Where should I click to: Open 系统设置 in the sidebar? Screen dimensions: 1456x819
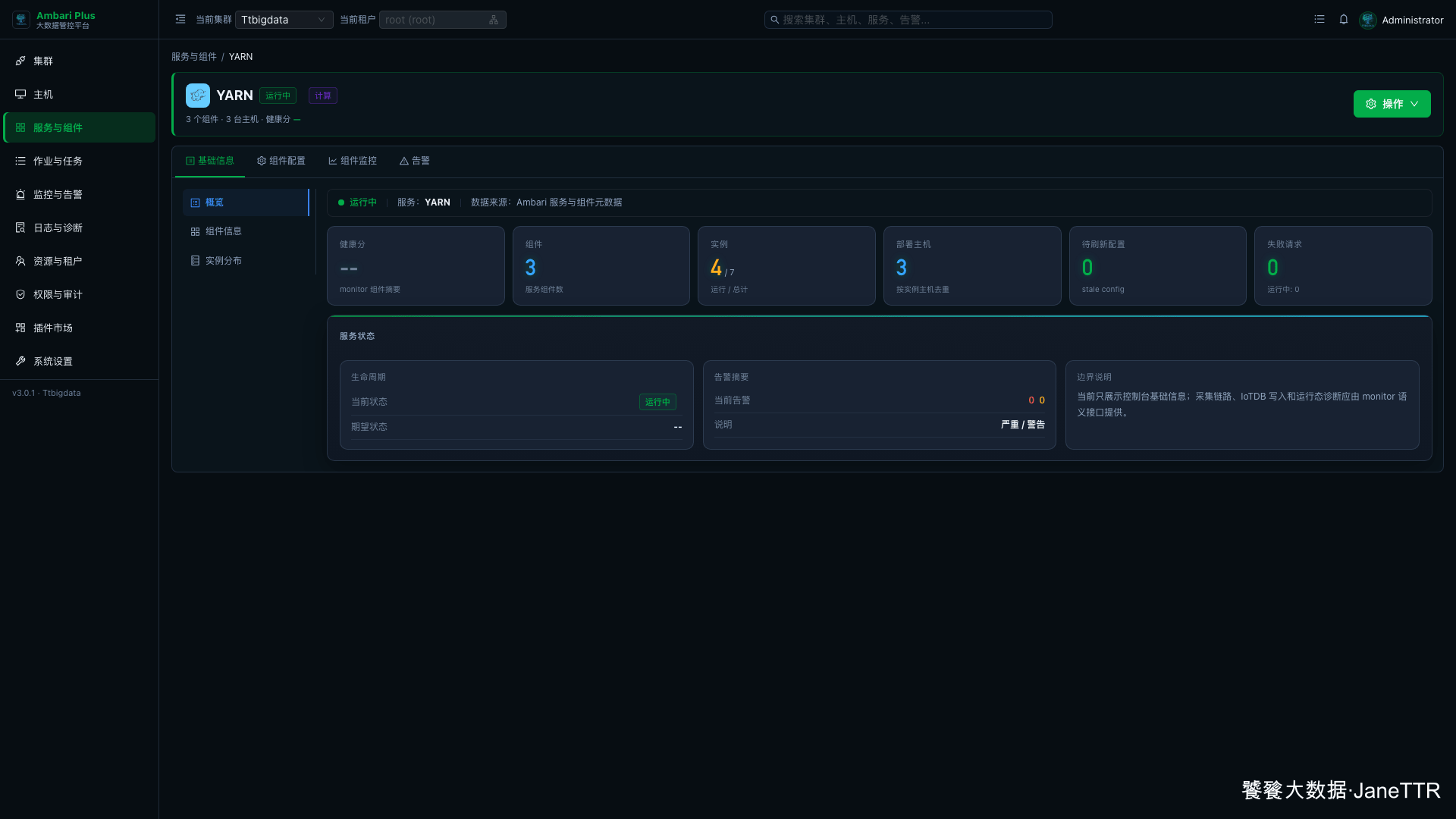[x=80, y=361]
